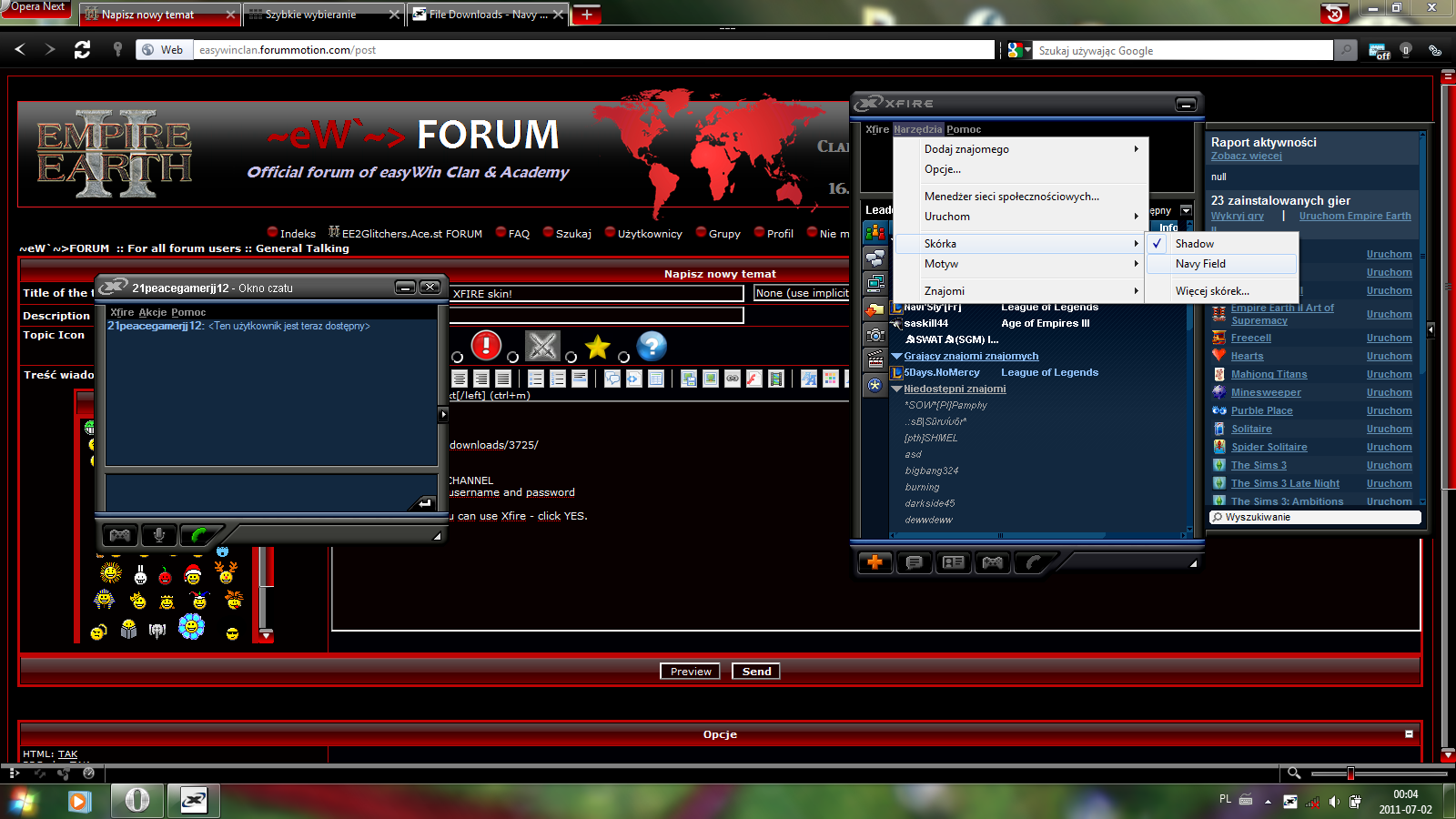Expand Uruchom submenu in Narzędzia menu
Screen dimensions: 1456x819
(1020, 217)
